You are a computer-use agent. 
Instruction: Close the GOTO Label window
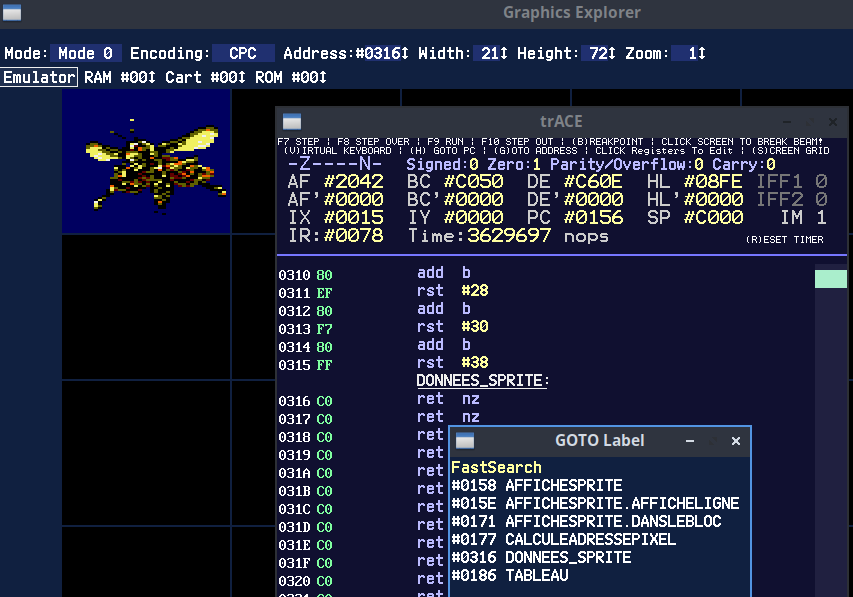736,441
